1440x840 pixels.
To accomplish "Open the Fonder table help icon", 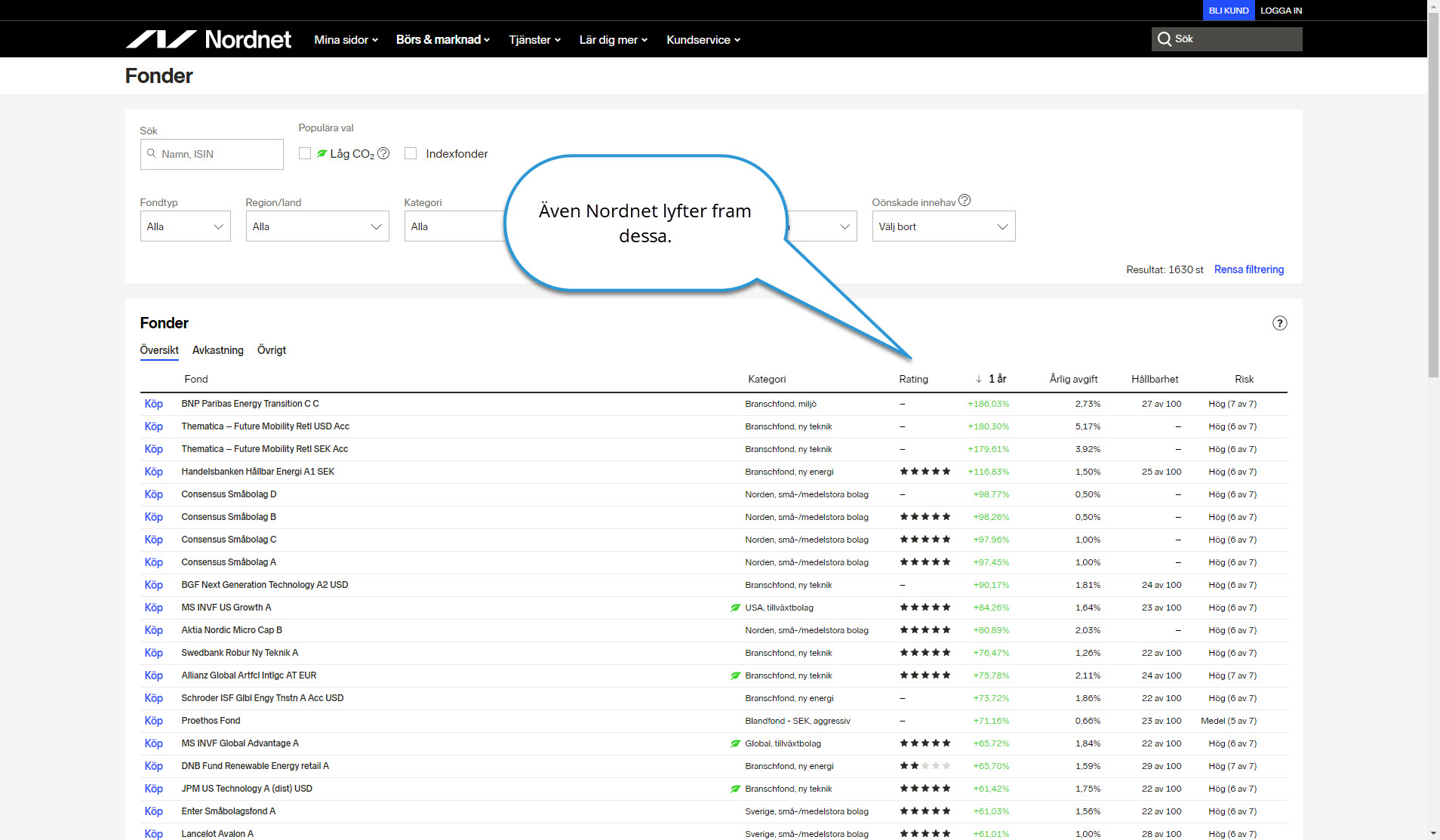I will pyautogui.click(x=1280, y=323).
